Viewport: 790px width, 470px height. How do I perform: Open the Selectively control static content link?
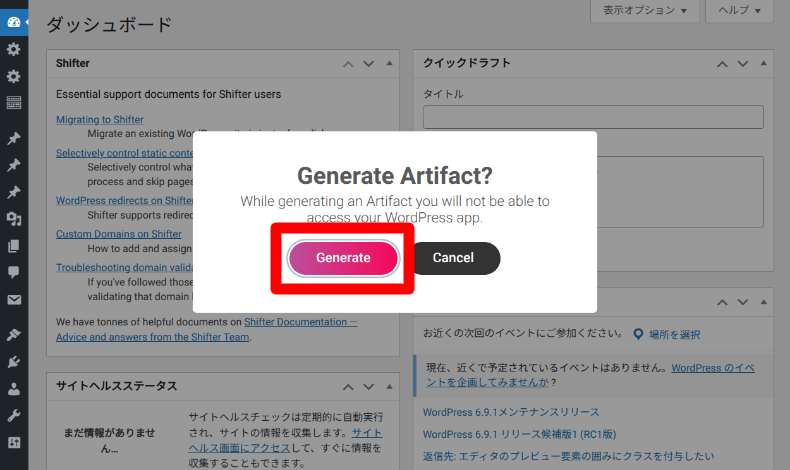pyautogui.click(x=124, y=153)
